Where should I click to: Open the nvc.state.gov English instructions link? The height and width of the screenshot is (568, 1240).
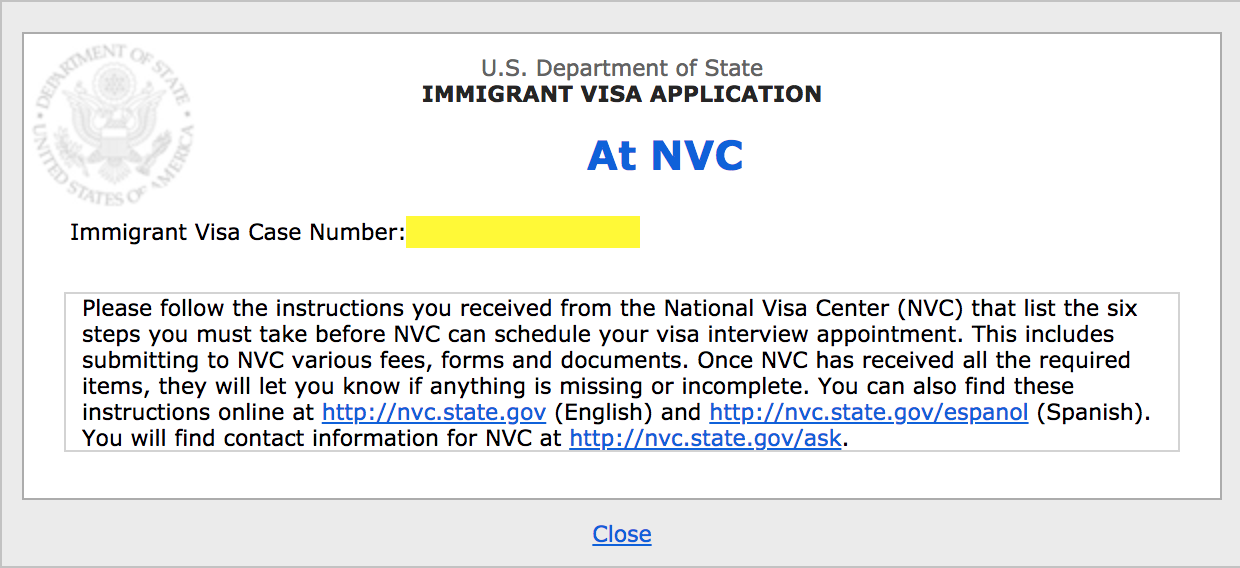click(x=434, y=412)
